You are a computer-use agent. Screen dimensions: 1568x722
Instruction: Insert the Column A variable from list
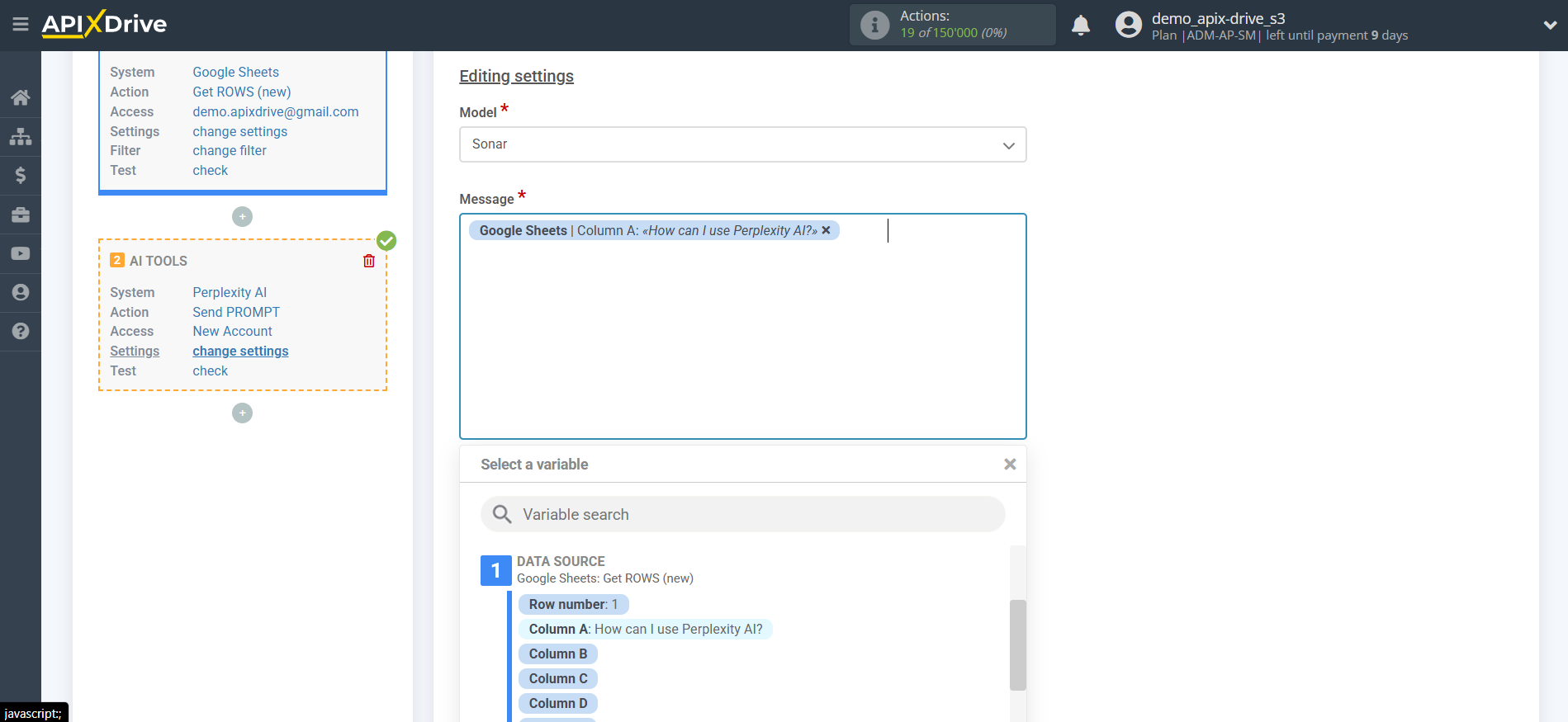coord(646,629)
